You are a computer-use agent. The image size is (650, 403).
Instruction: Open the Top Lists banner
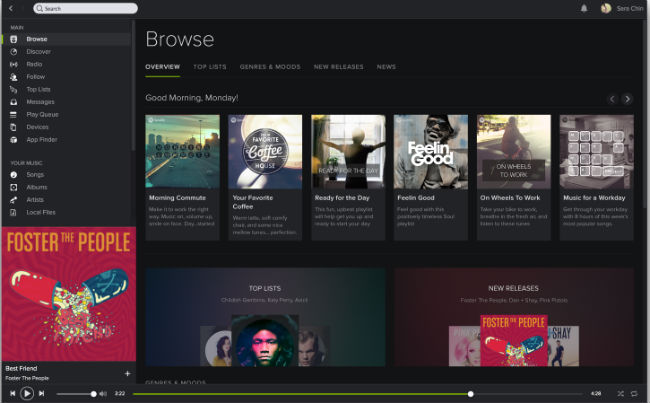(x=265, y=317)
